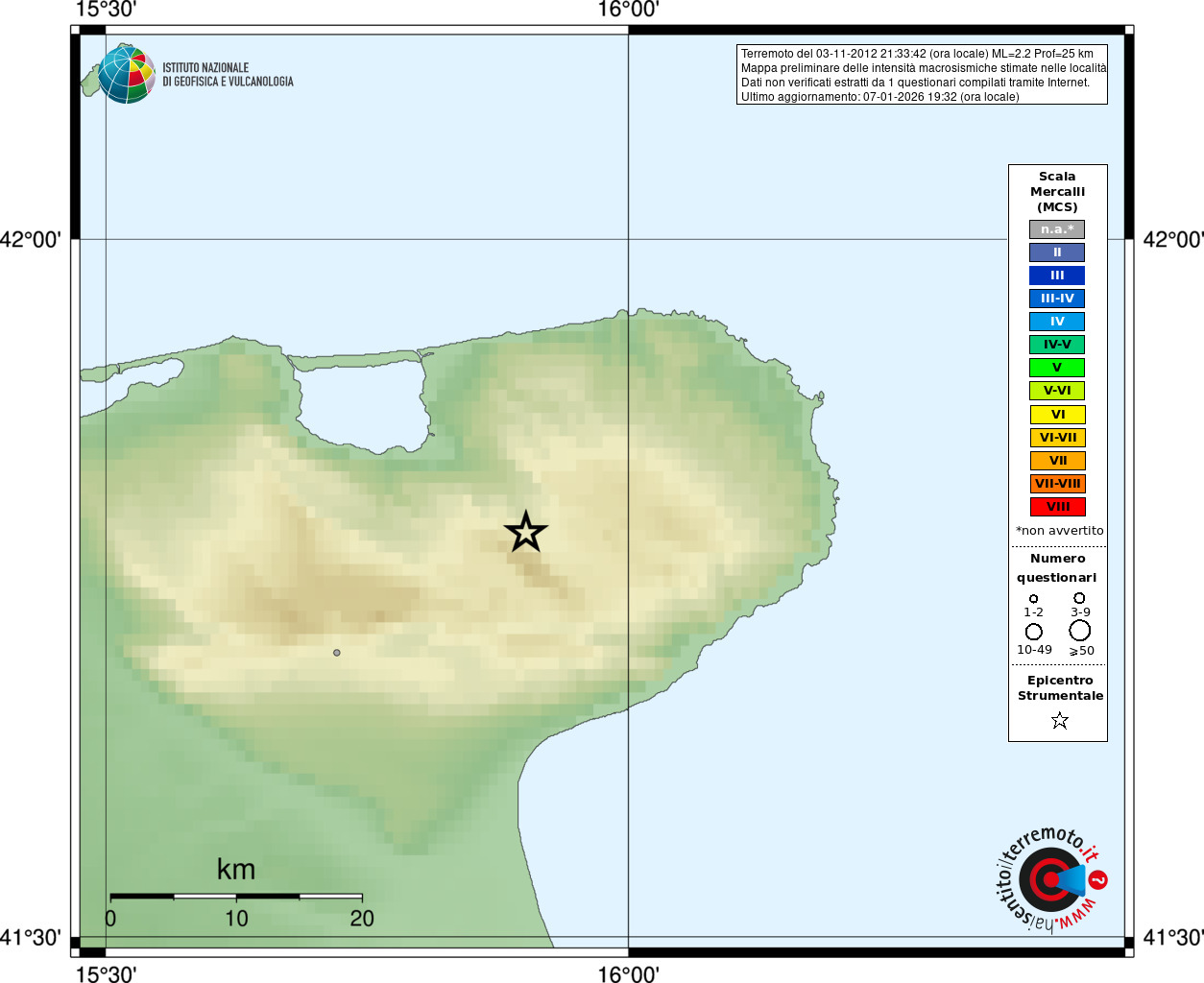Click the left 41°30' latitude label
Viewport: 1204px width, 983px height.
click(31, 937)
